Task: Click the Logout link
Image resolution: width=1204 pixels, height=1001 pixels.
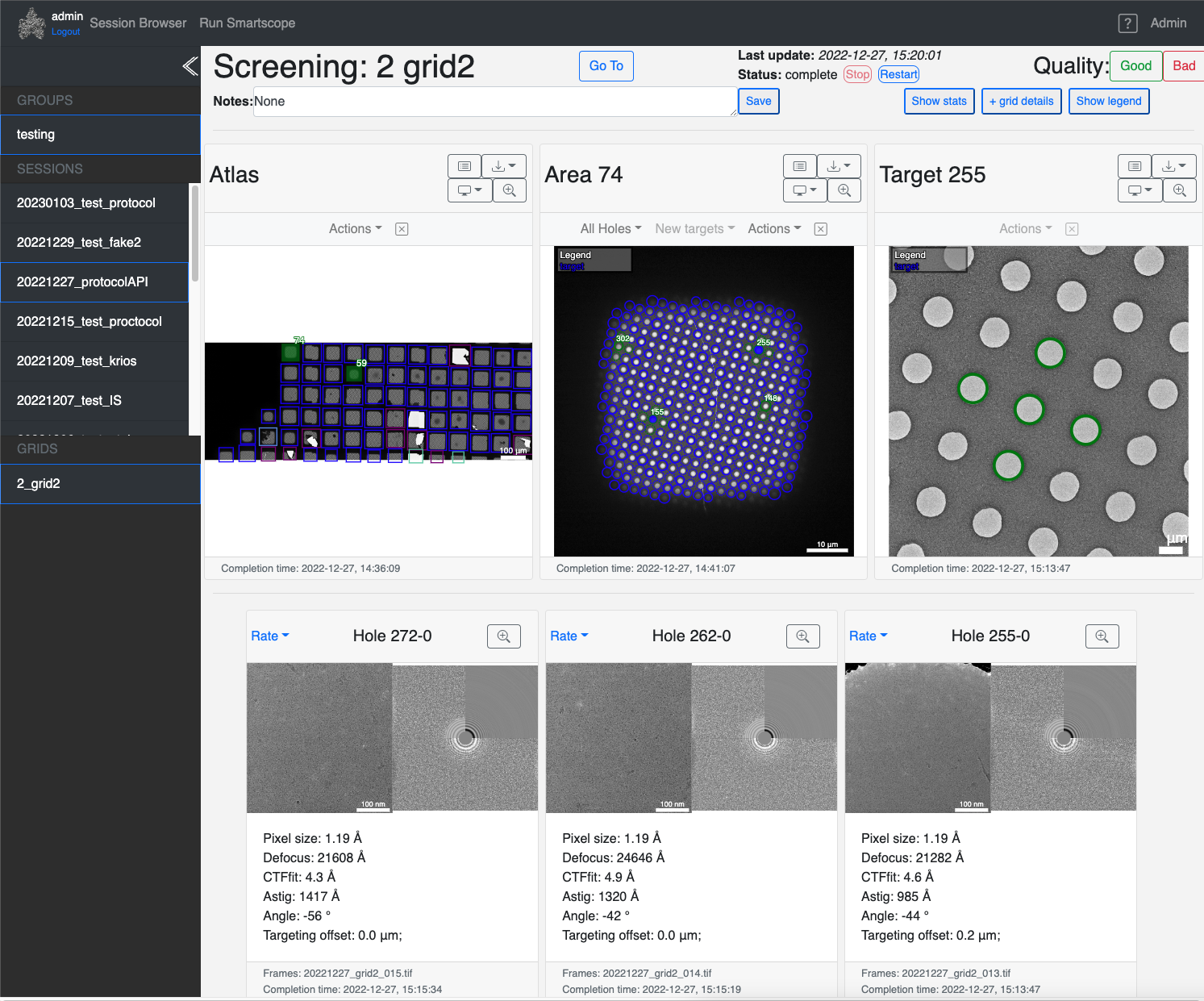Action: (65, 32)
